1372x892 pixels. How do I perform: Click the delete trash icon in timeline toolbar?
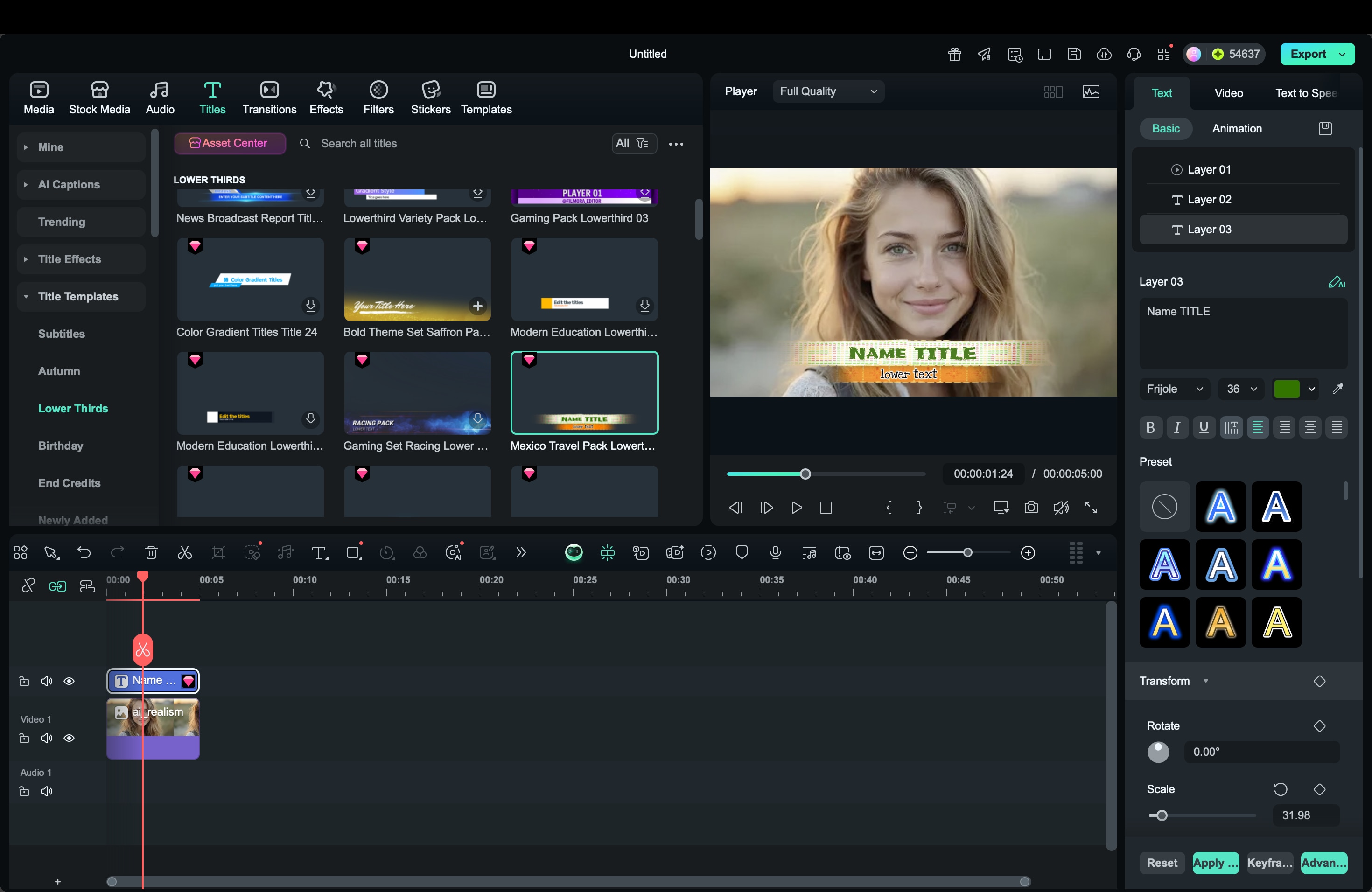click(x=151, y=553)
